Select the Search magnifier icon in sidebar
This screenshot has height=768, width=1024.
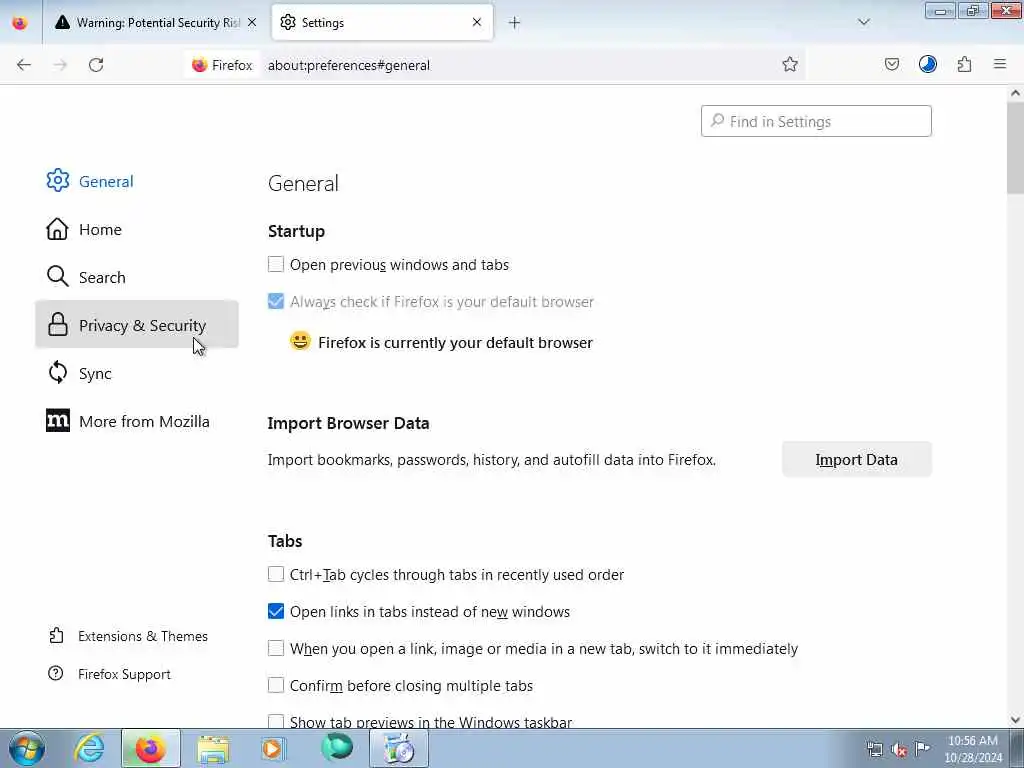[x=57, y=276]
